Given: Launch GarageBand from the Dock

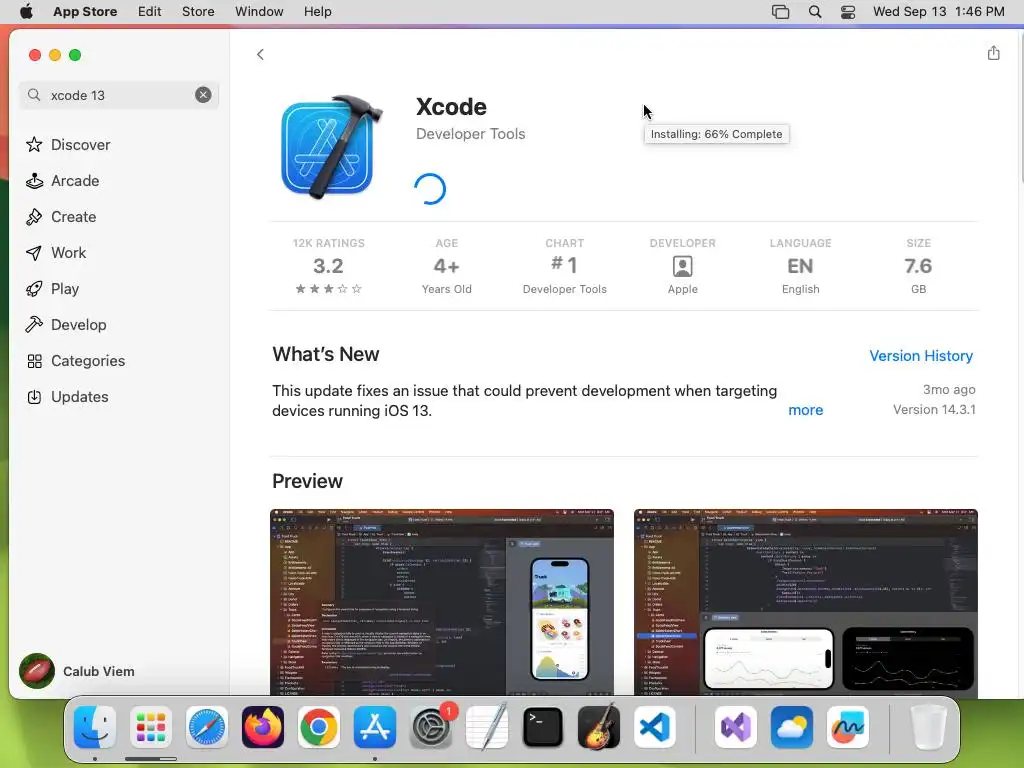Looking at the screenshot, I should pyautogui.click(x=599, y=727).
